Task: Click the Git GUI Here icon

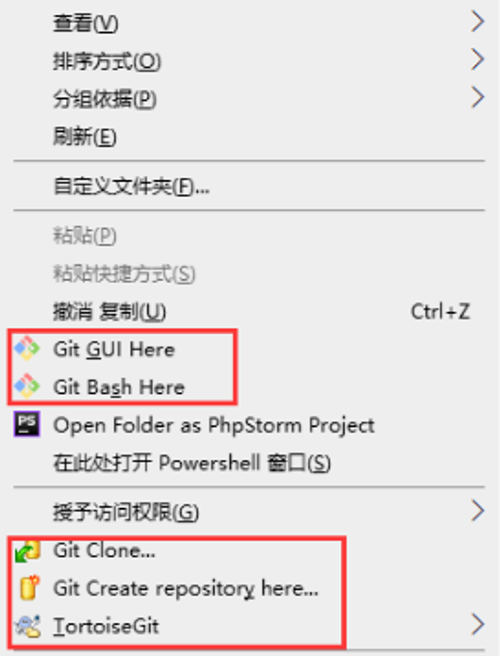Action: coord(27,348)
